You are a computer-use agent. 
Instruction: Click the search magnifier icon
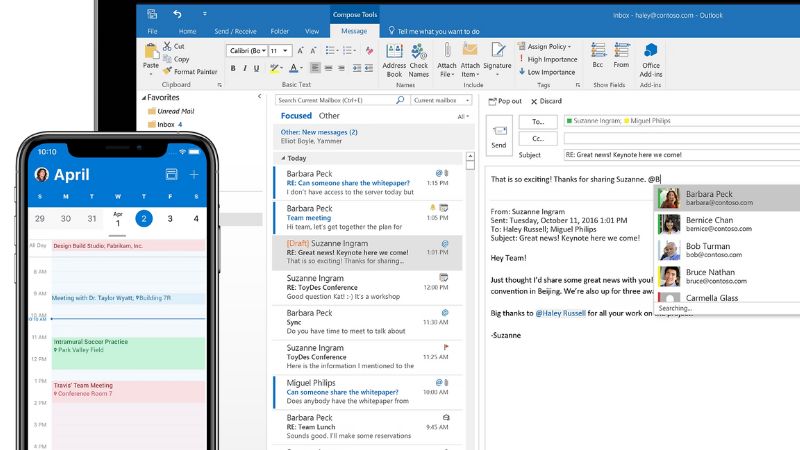point(400,100)
